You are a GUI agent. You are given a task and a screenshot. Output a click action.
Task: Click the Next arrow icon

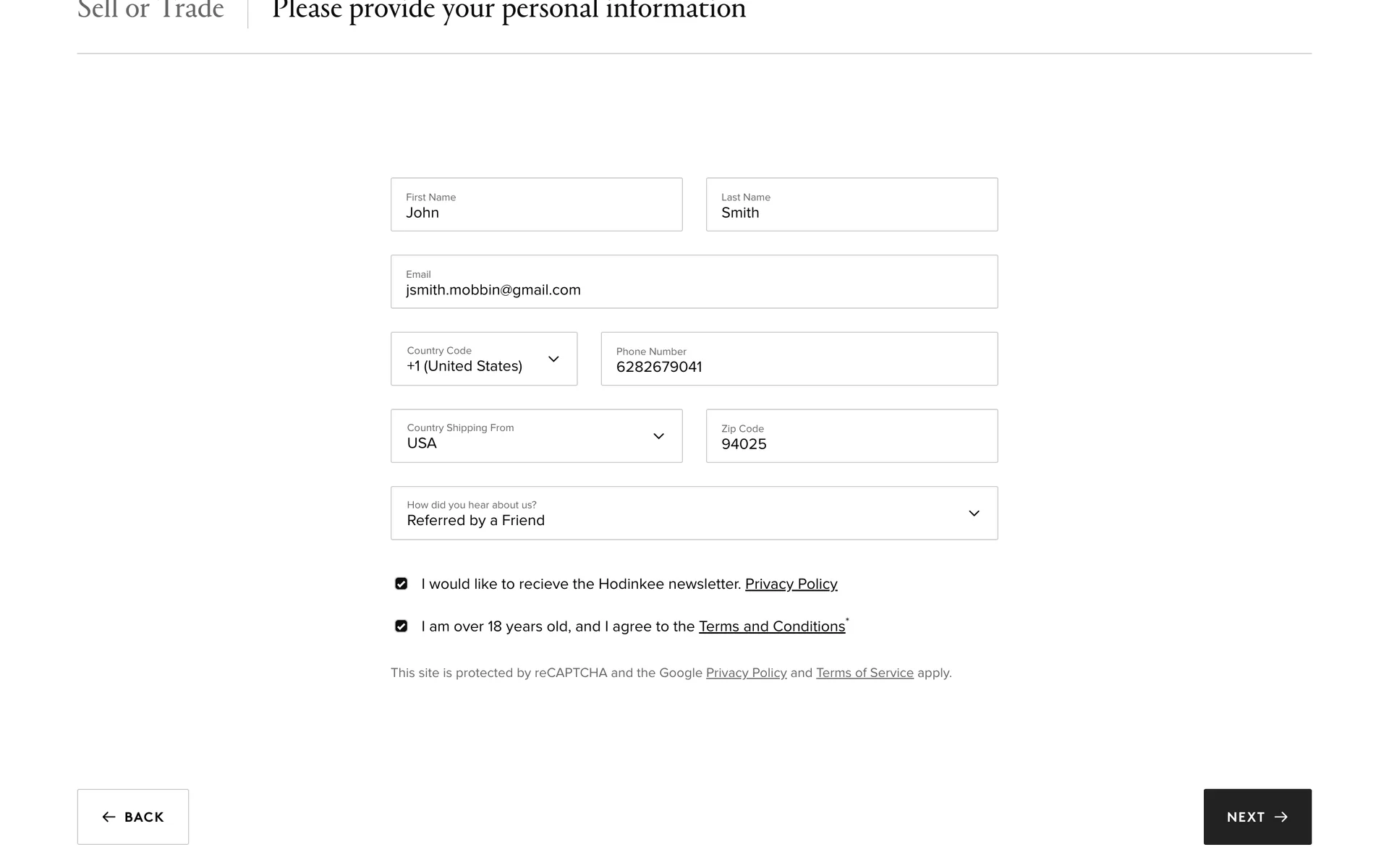[1281, 817]
